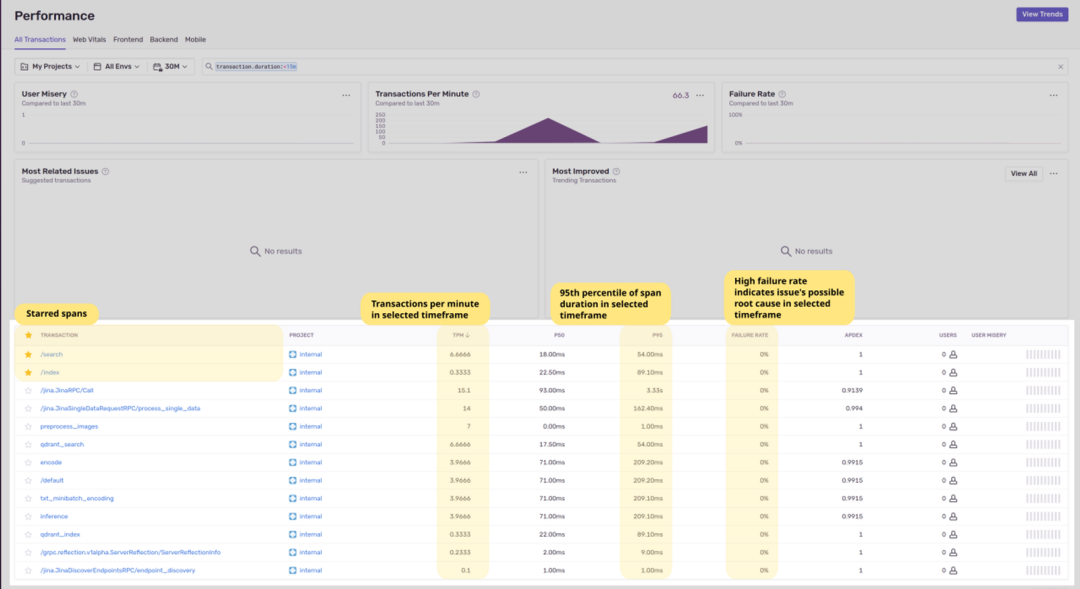This screenshot has height=589, width=1080.
Task: Sort by Users column header
Action: click(948, 335)
